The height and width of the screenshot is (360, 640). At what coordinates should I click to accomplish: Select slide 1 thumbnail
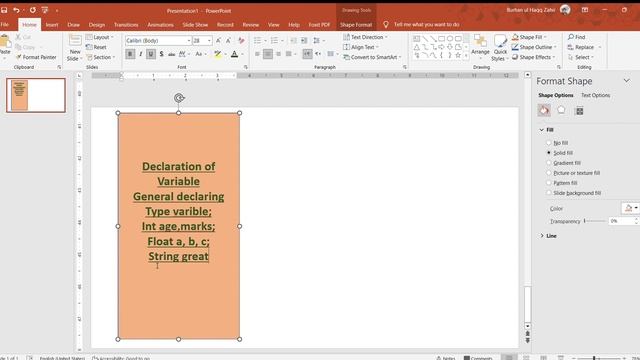(x=36, y=95)
